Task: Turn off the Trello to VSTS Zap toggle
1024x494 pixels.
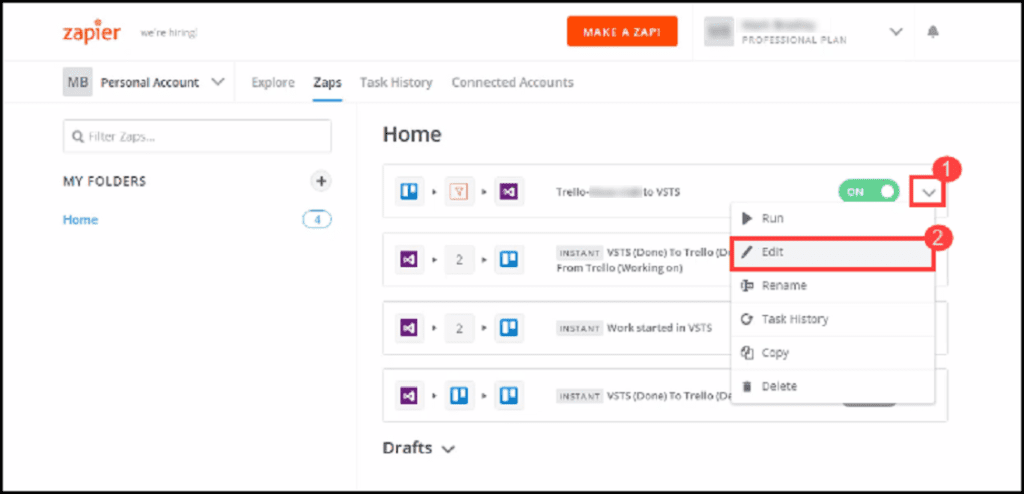Action: click(868, 191)
